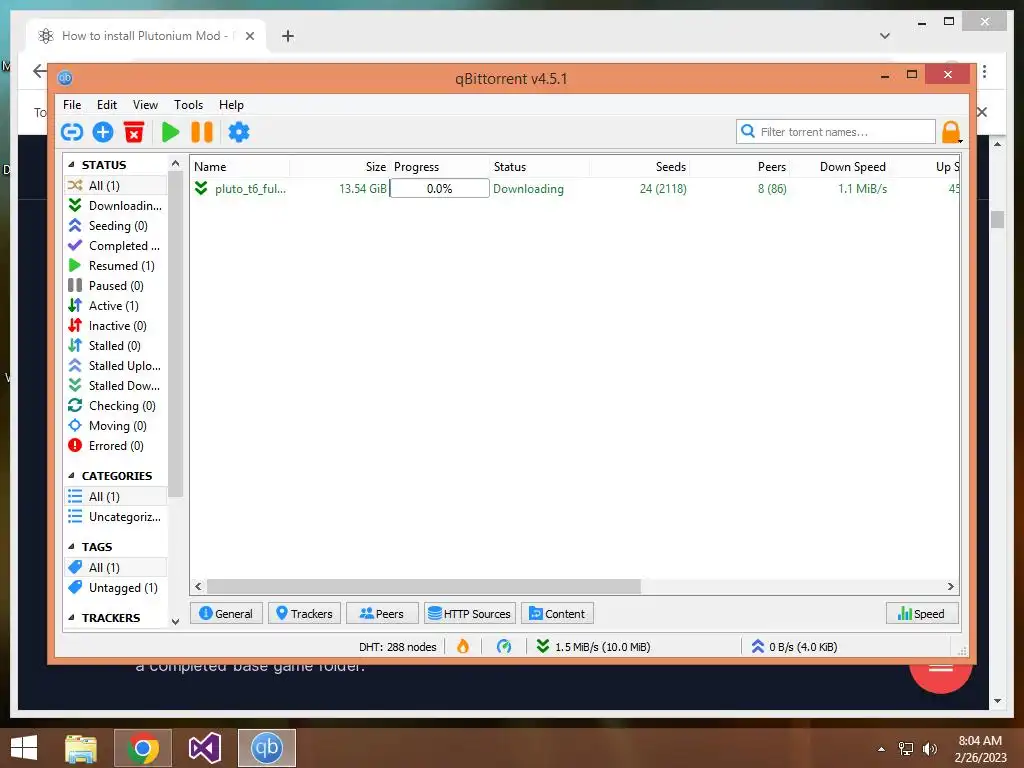Click the green download speed status icon
Image resolution: width=1024 pixels, height=768 pixels.
[x=543, y=647]
